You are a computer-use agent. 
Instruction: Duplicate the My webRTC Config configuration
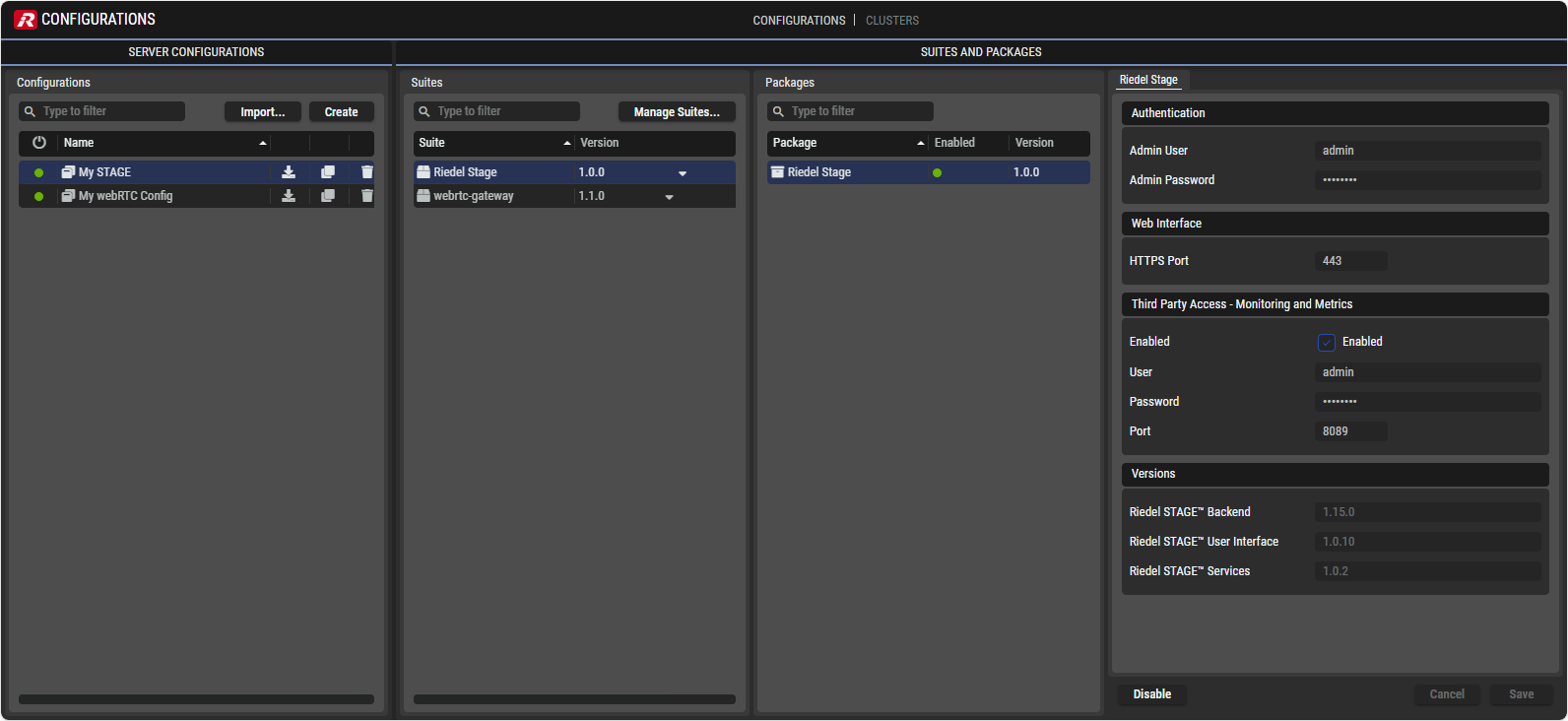[x=328, y=196]
